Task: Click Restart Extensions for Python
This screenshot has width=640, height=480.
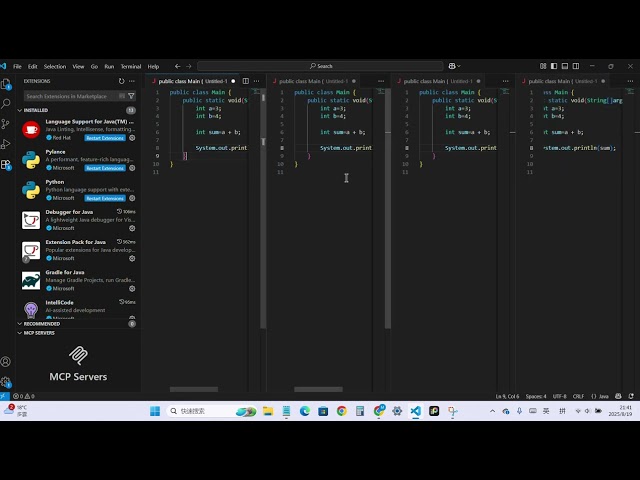Action: [x=105, y=198]
